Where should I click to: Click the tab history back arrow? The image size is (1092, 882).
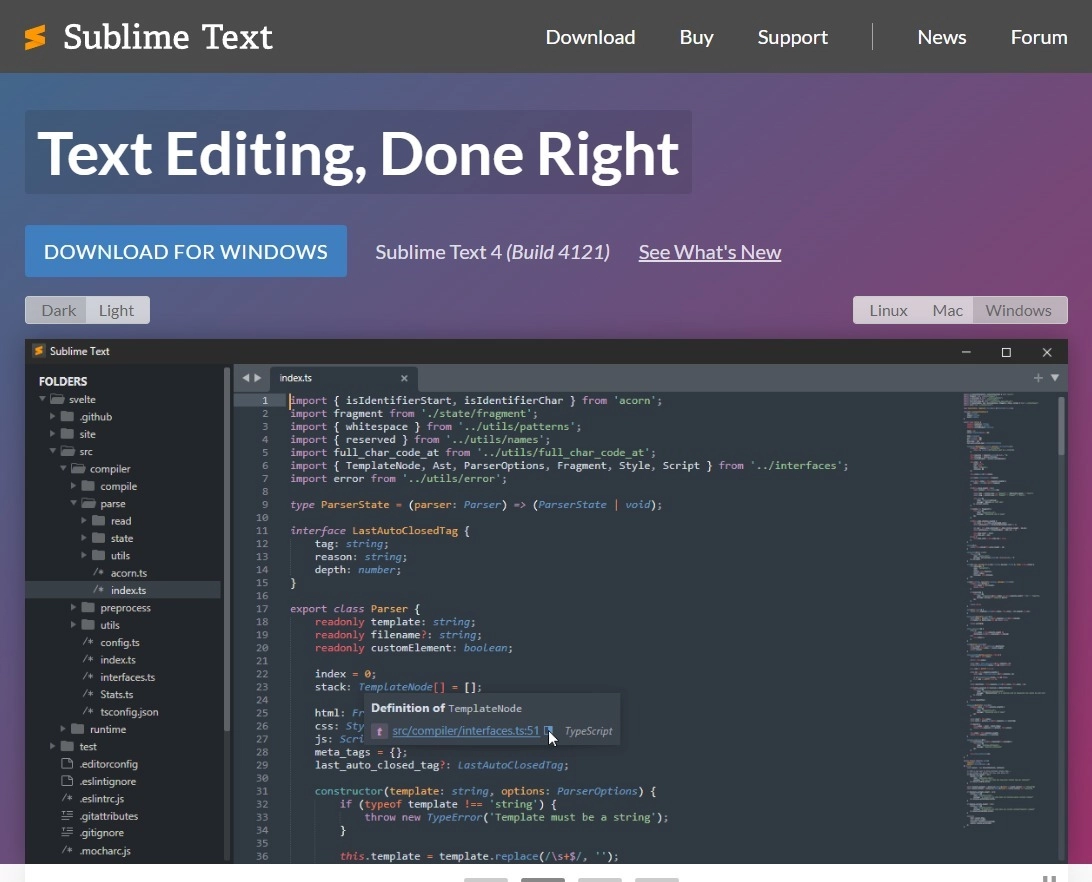coord(246,378)
